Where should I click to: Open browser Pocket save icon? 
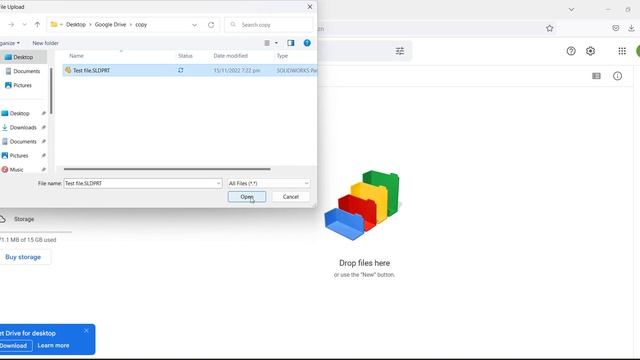click(616, 28)
